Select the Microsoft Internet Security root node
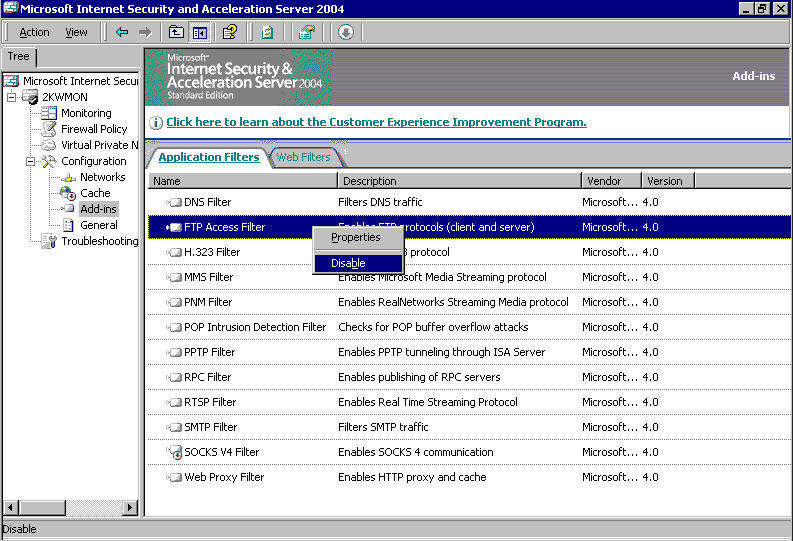Screen dimensions: 793x541 [x=80, y=81]
